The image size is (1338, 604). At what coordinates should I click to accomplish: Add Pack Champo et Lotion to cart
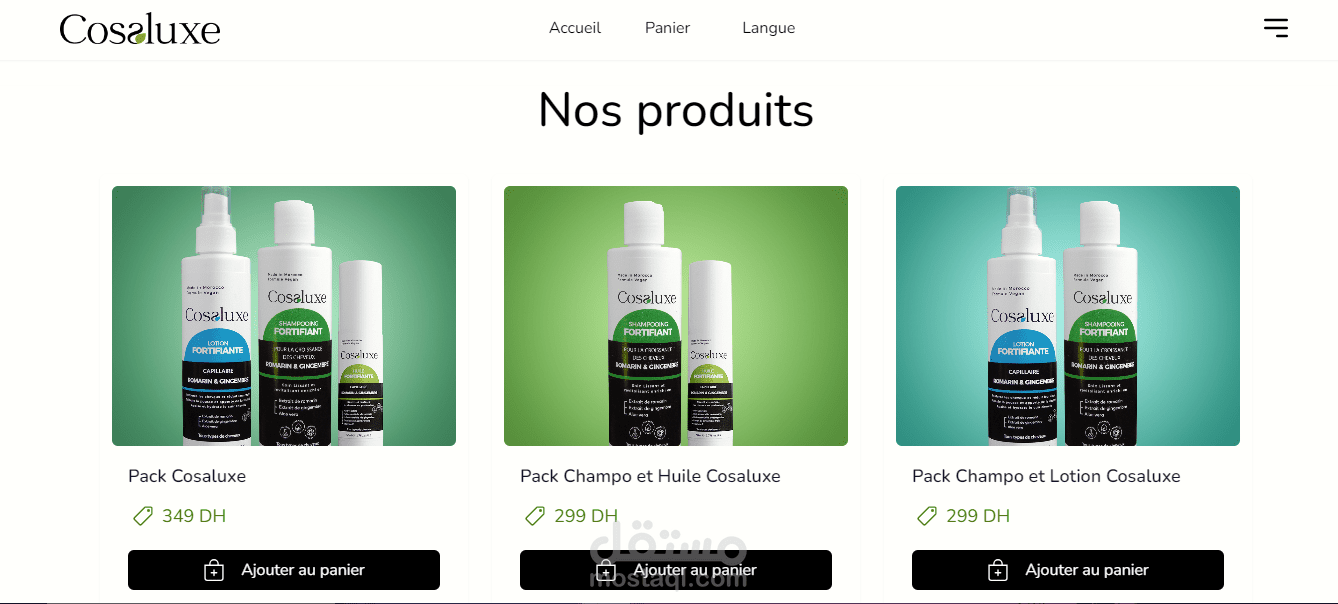[x=1068, y=570]
